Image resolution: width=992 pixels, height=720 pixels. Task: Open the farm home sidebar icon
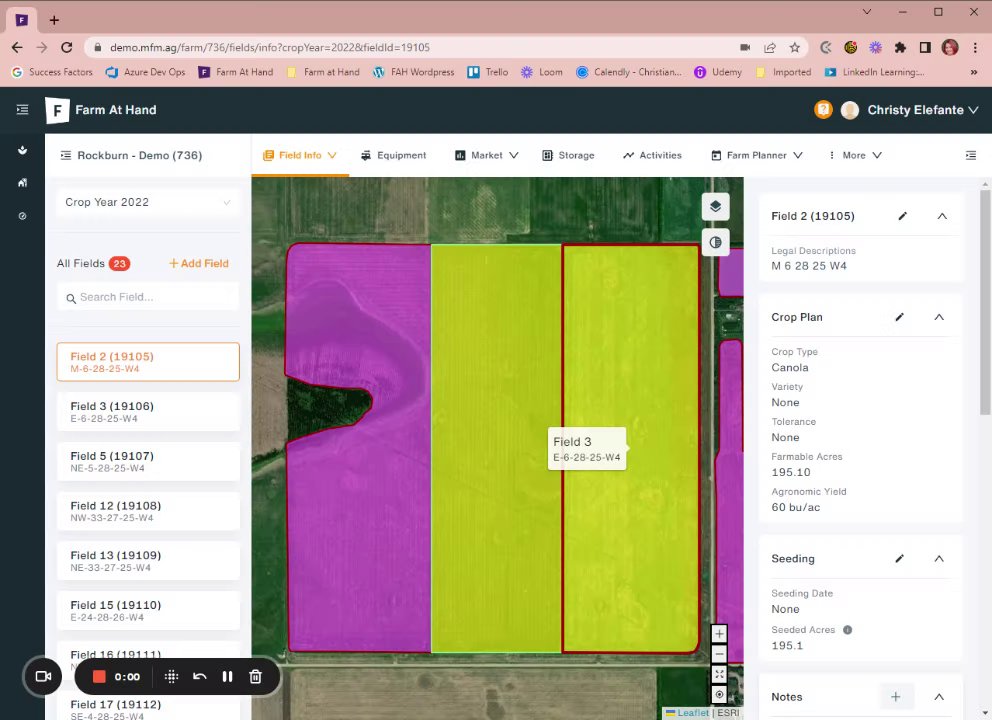(x=22, y=183)
